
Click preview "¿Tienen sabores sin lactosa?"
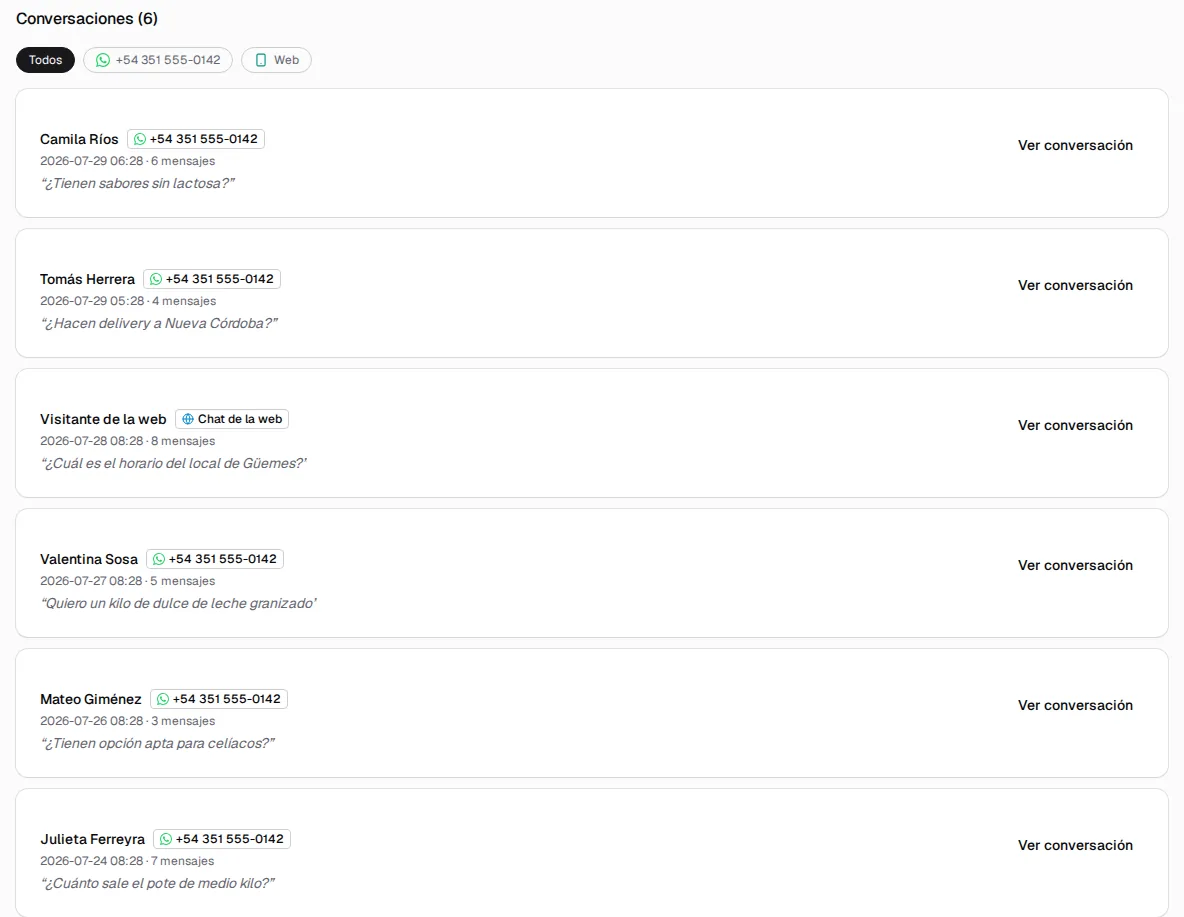click(137, 184)
